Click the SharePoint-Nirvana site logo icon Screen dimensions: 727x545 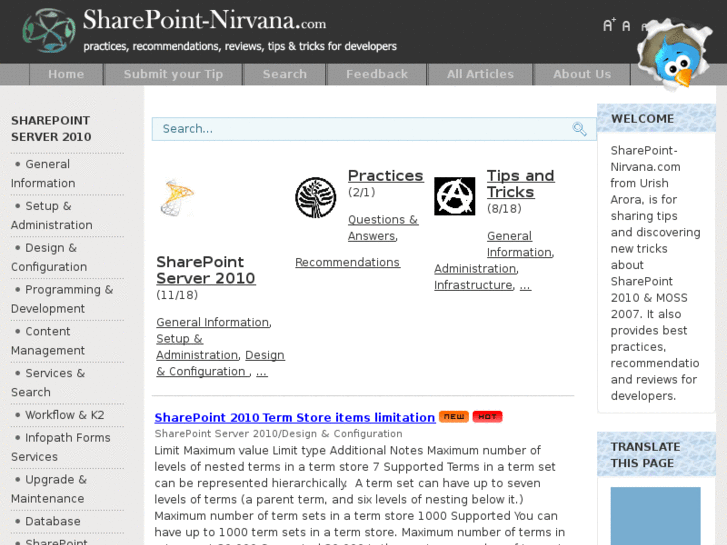(49, 31)
